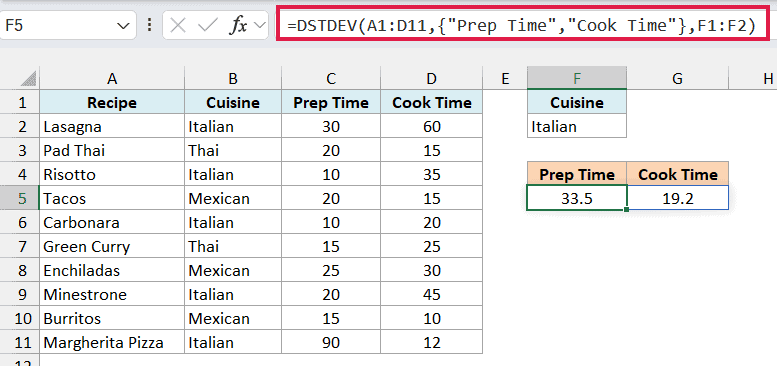Click the Prep Time header in column C
Image resolution: width=777 pixels, height=366 pixels.
point(331,103)
